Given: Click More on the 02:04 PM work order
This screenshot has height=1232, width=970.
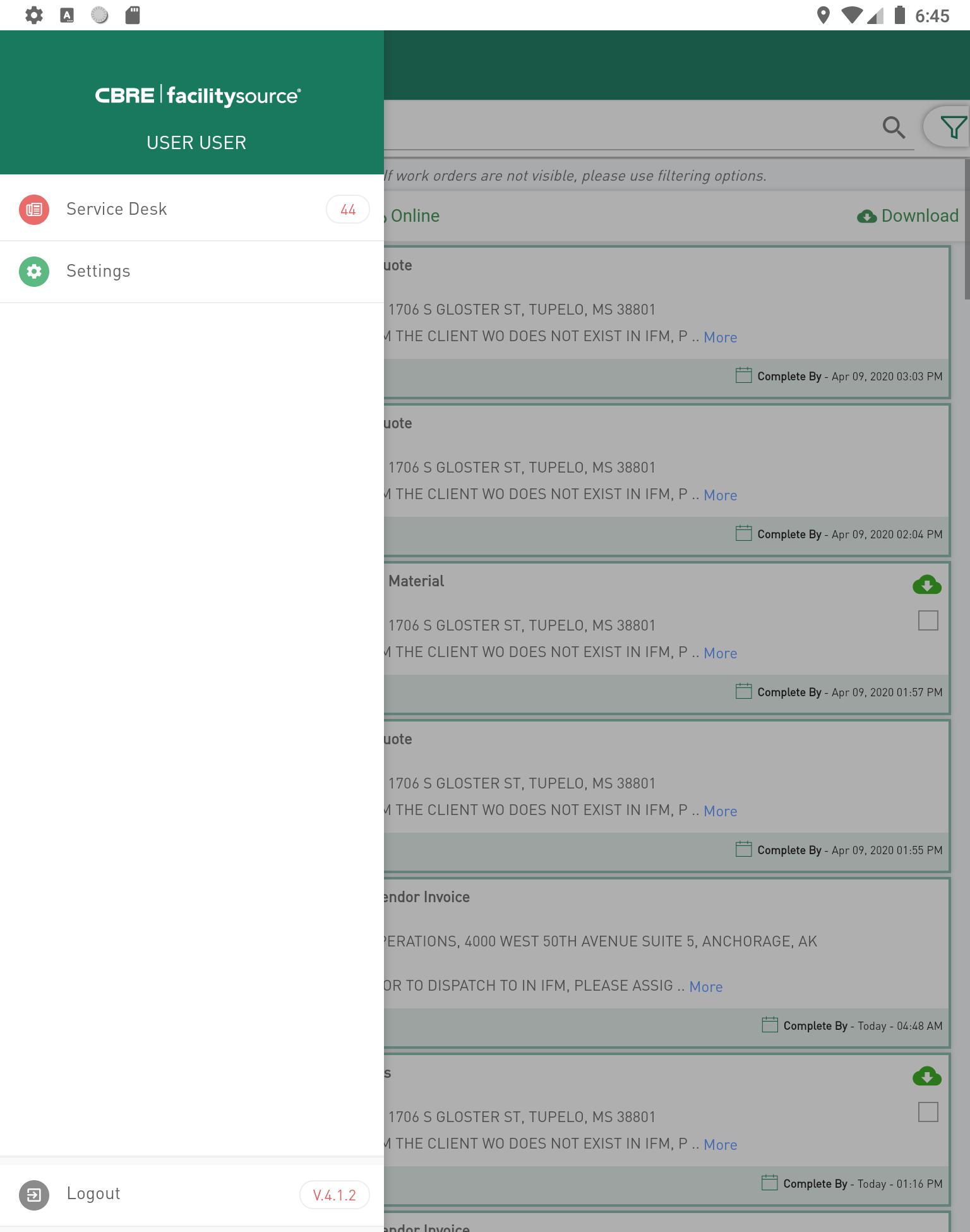Looking at the screenshot, I should (721, 495).
